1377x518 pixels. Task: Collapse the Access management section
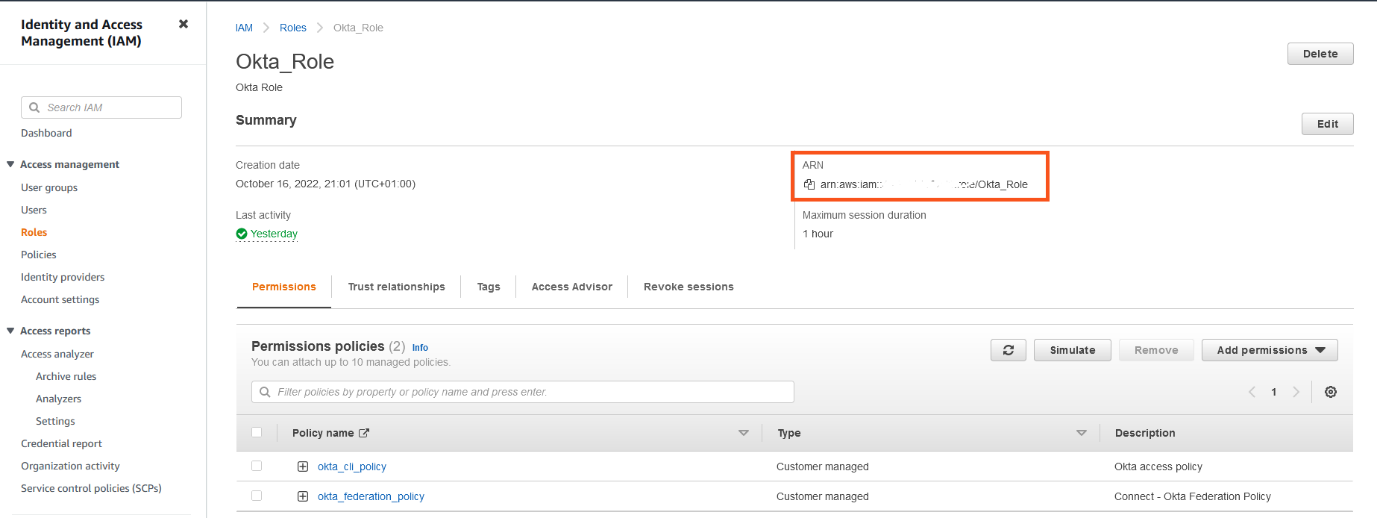[10, 165]
